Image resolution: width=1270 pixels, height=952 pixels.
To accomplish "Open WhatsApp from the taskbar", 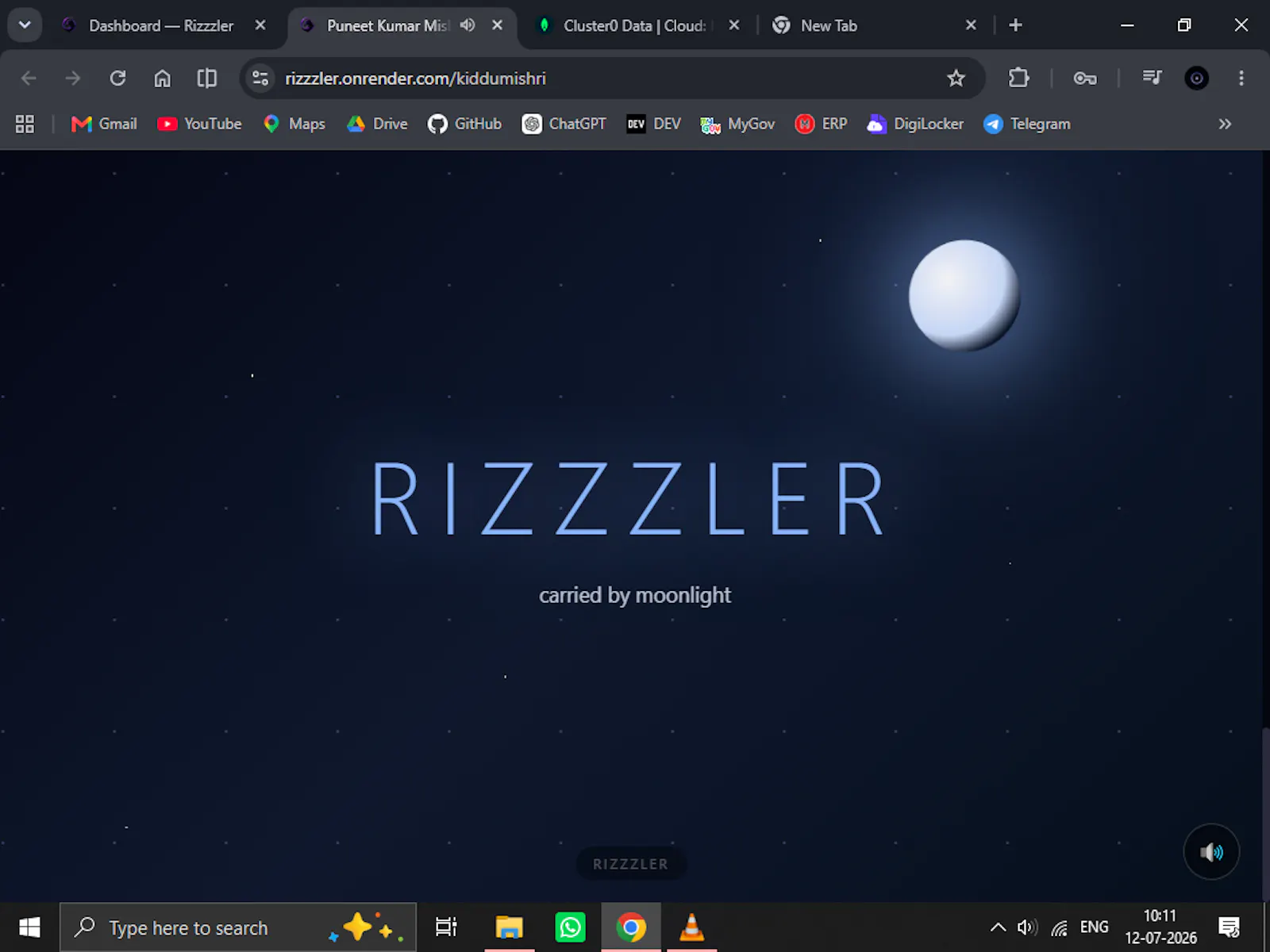I will point(570,927).
